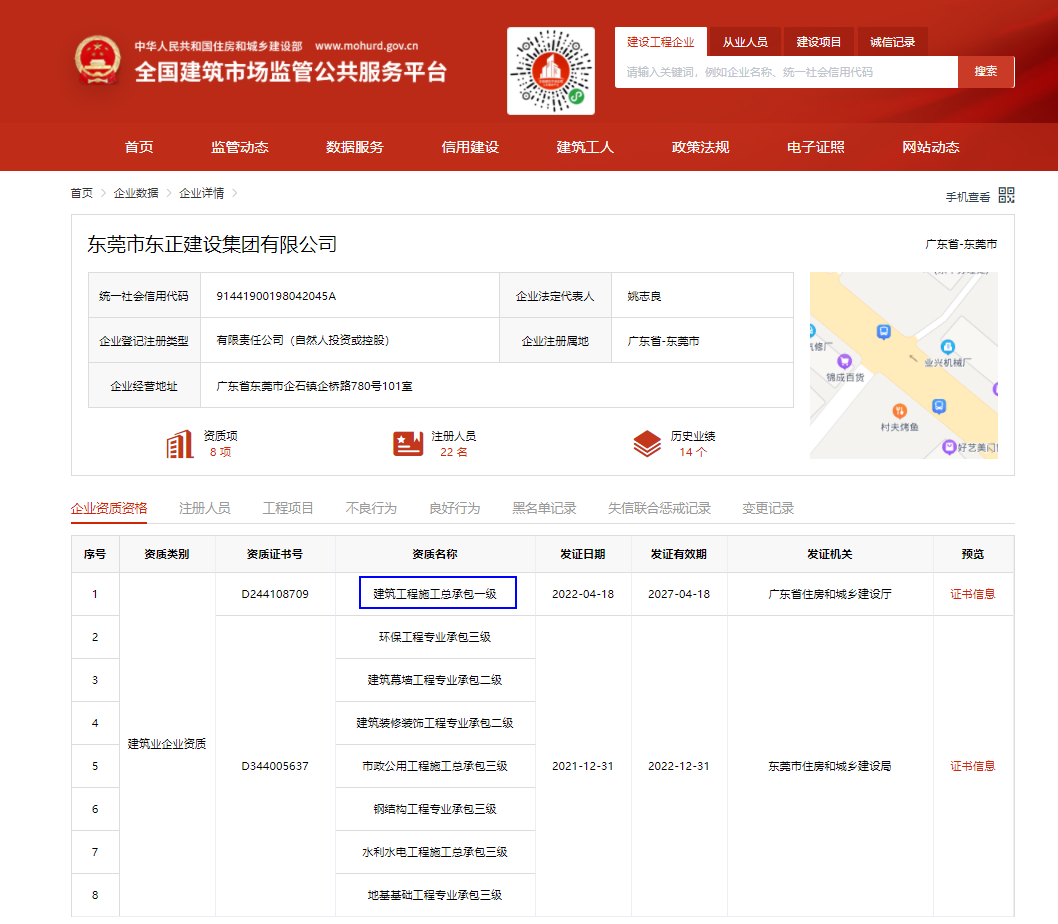
Task: Open the 网站动态 navigation item
Action: [x=931, y=147]
